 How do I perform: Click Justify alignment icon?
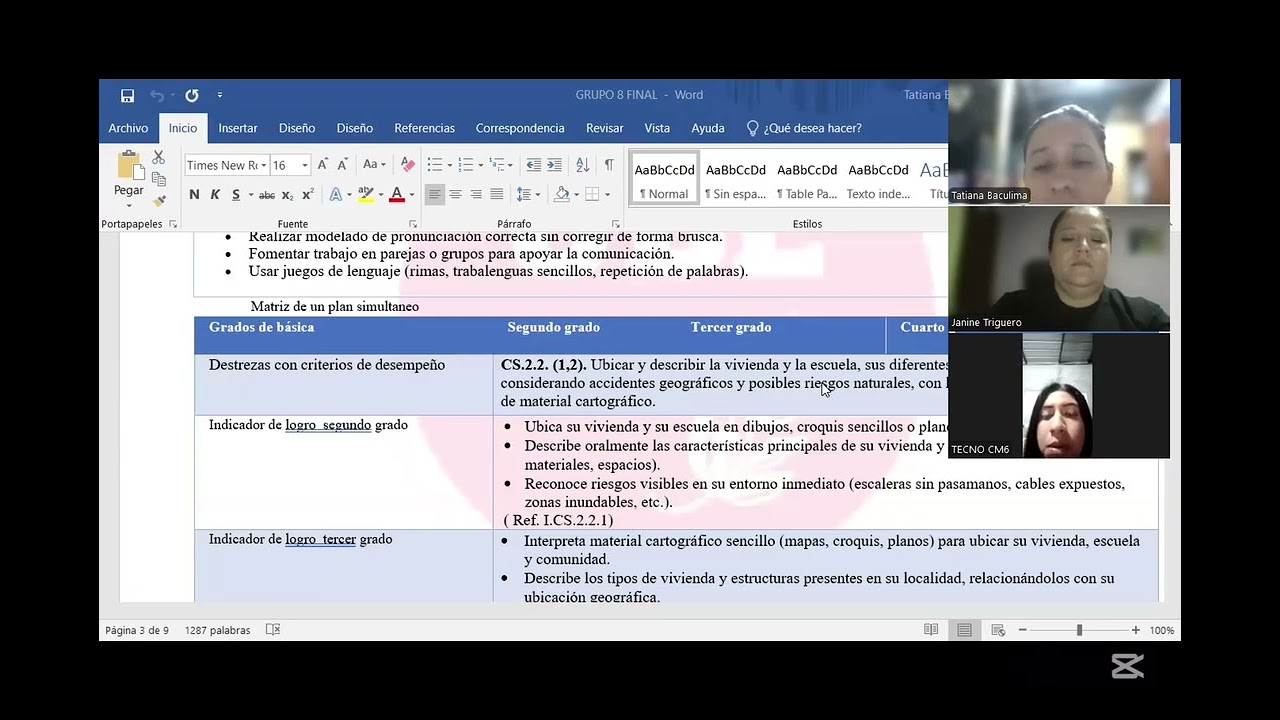coord(497,195)
